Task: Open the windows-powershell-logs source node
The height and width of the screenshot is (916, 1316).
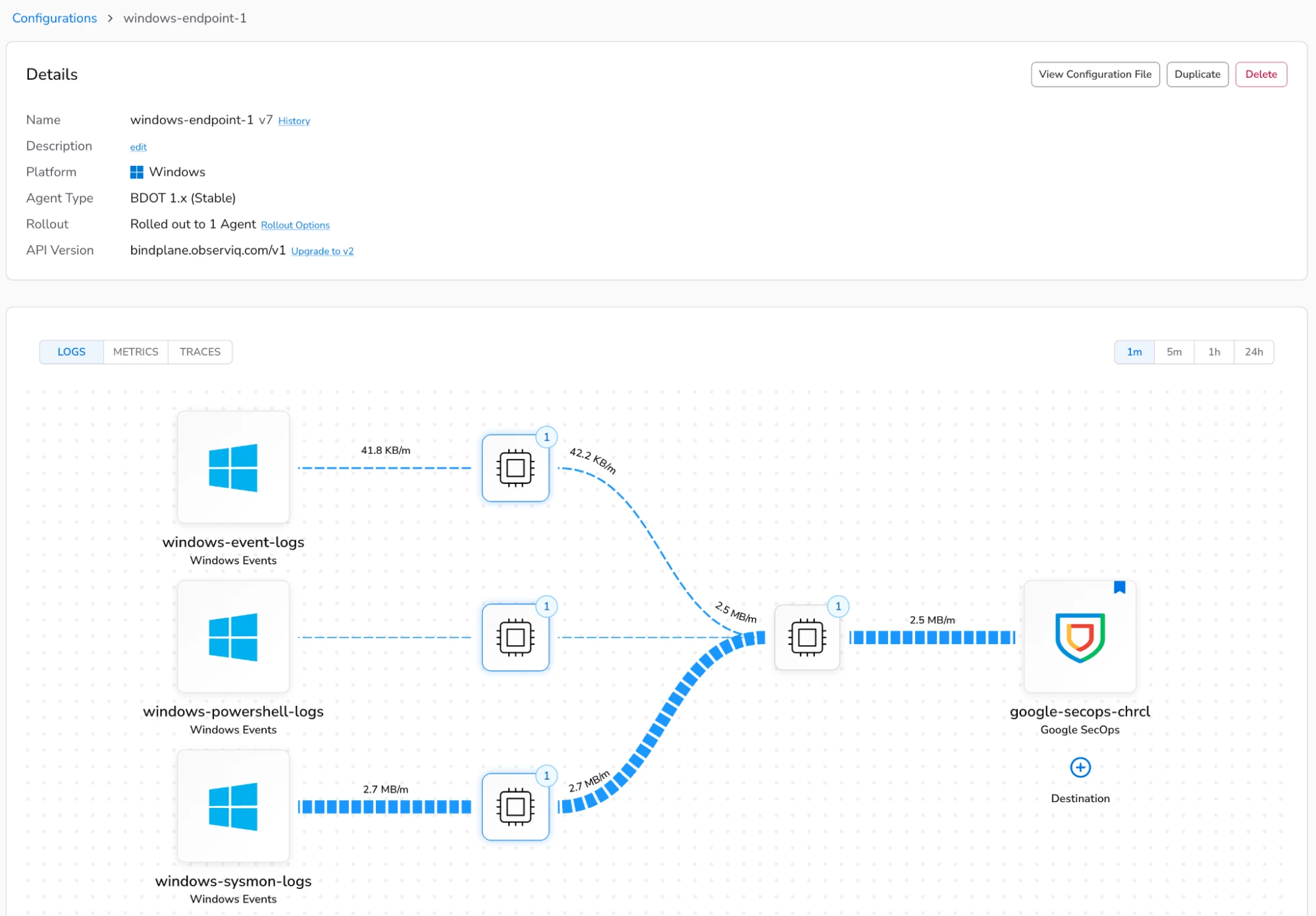Action: pyautogui.click(x=233, y=637)
